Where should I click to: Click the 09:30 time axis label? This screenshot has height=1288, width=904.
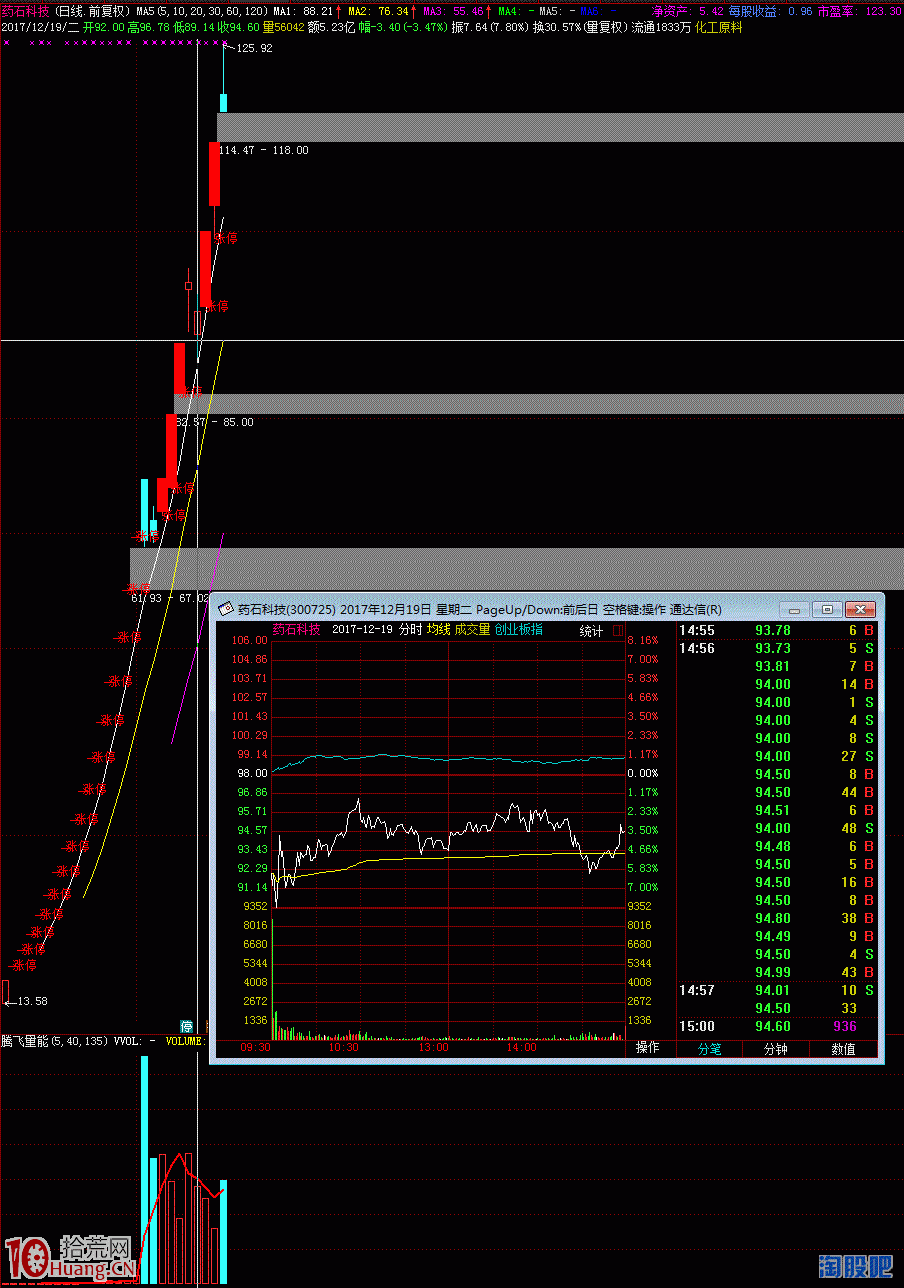[x=256, y=1048]
